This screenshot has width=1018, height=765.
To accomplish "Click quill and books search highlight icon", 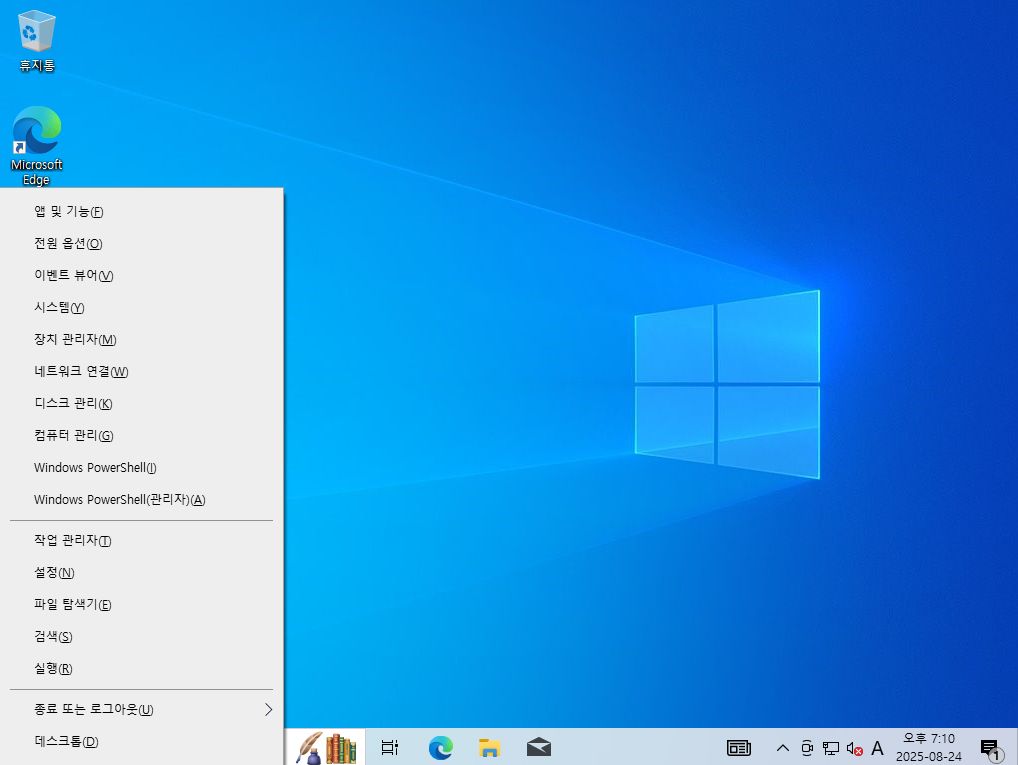I will (x=326, y=747).
